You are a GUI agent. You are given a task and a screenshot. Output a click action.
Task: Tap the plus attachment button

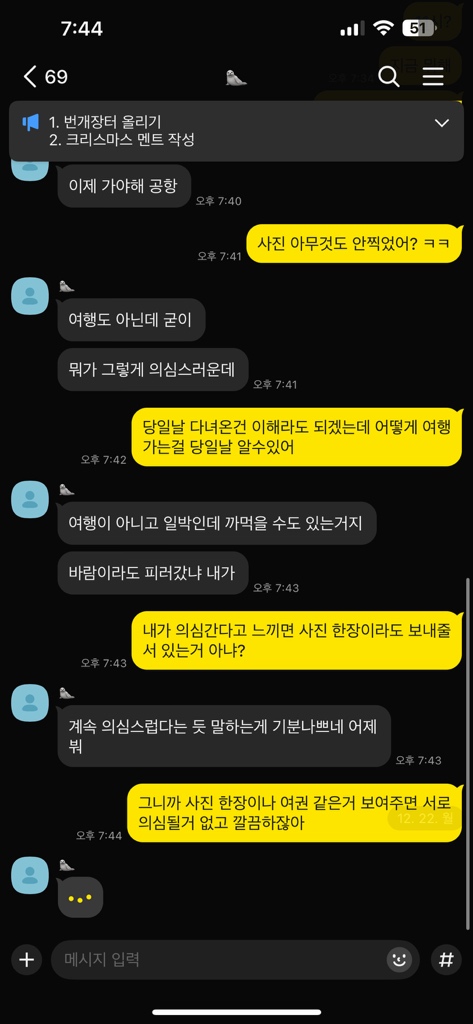26,959
